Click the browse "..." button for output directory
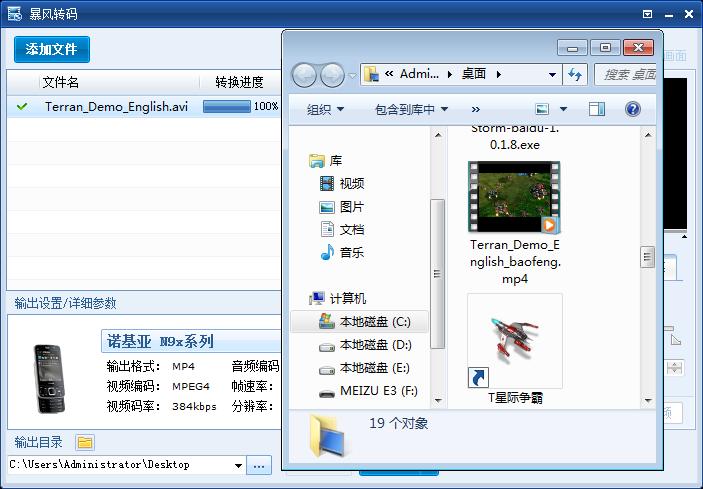 [259, 466]
